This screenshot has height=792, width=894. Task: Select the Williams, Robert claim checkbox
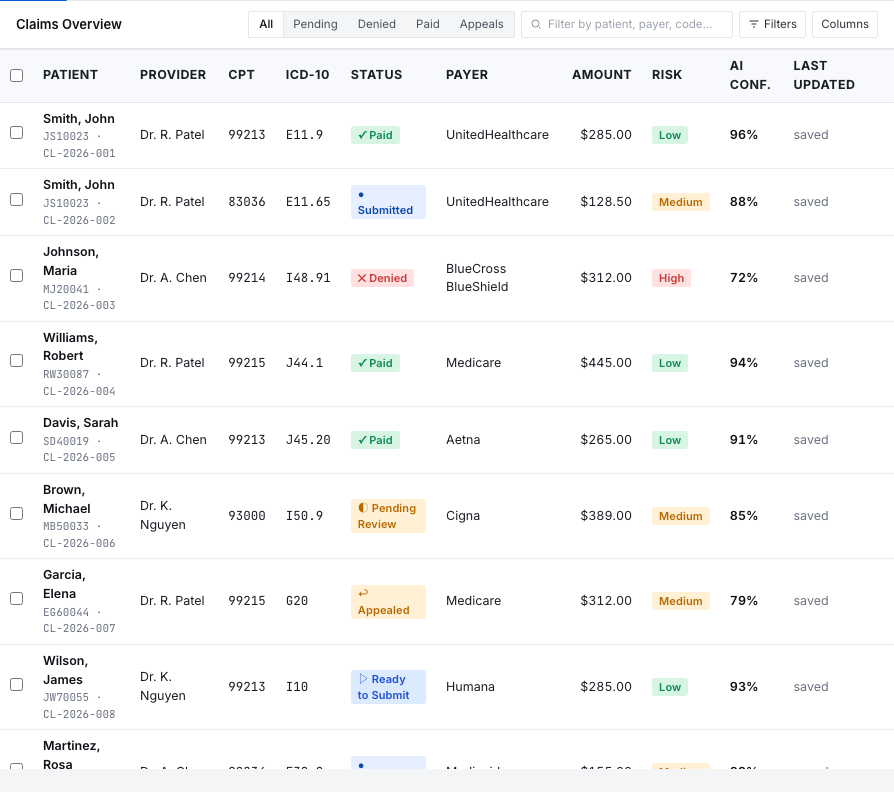point(17,361)
